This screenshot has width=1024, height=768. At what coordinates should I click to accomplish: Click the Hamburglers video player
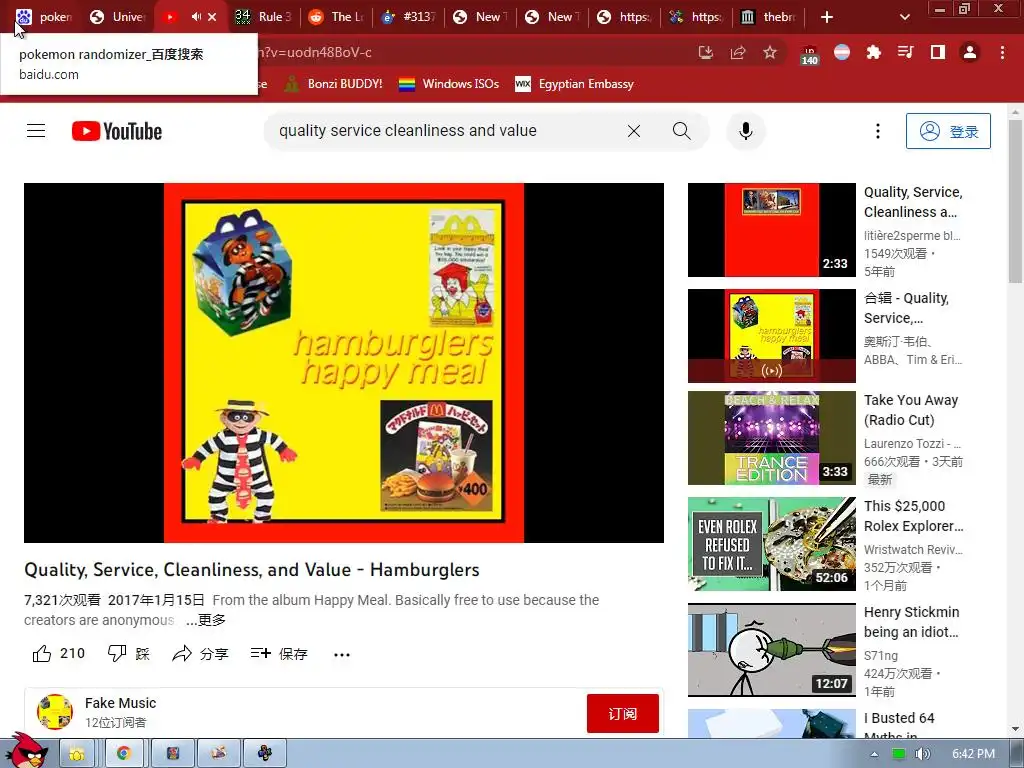pyautogui.click(x=344, y=362)
